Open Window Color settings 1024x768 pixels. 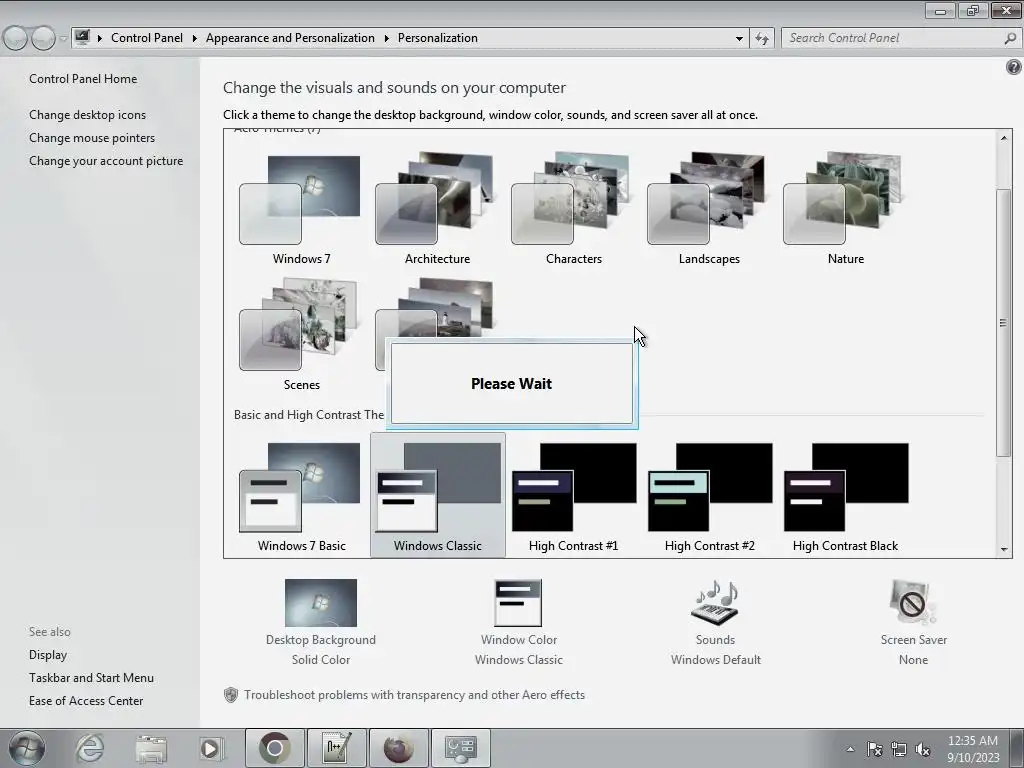519,622
